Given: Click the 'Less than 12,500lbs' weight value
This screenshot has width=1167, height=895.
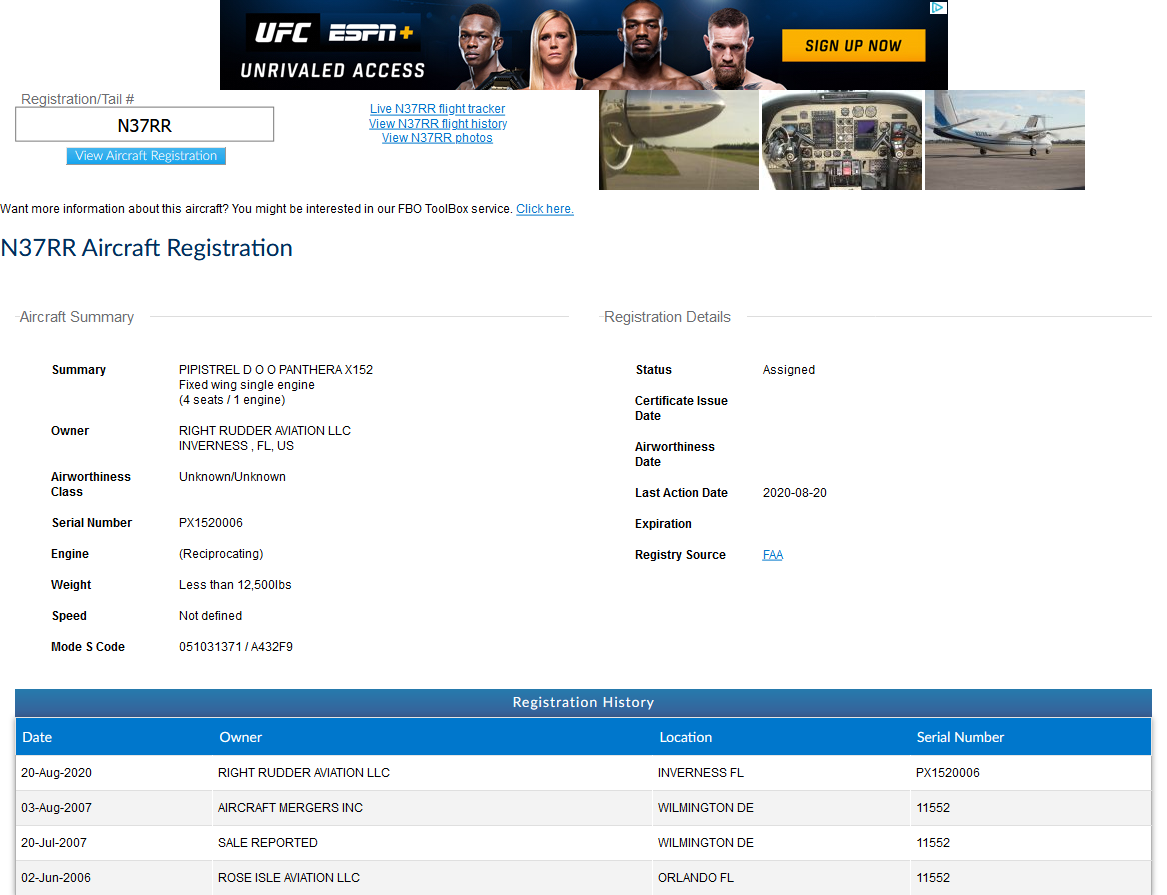Looking at the screenshot, I should pos(235,585).
